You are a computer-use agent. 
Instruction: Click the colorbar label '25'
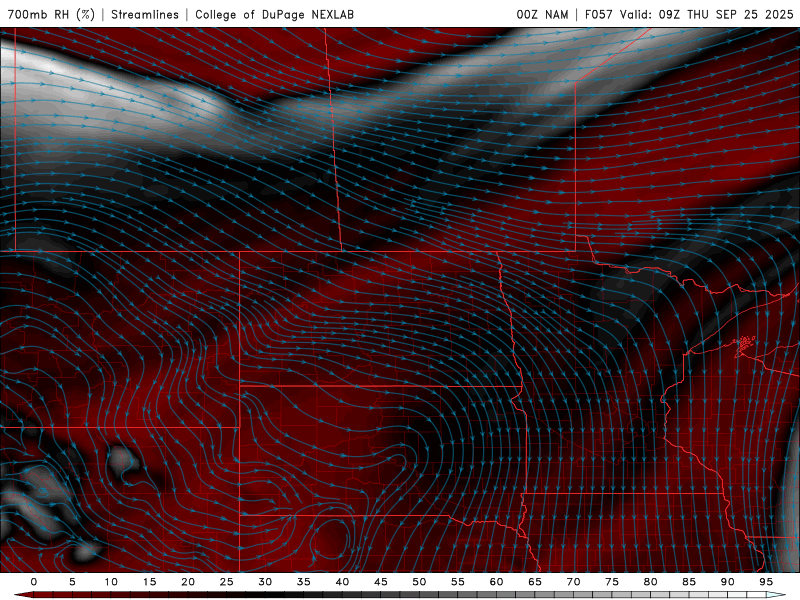click(227, 582)
